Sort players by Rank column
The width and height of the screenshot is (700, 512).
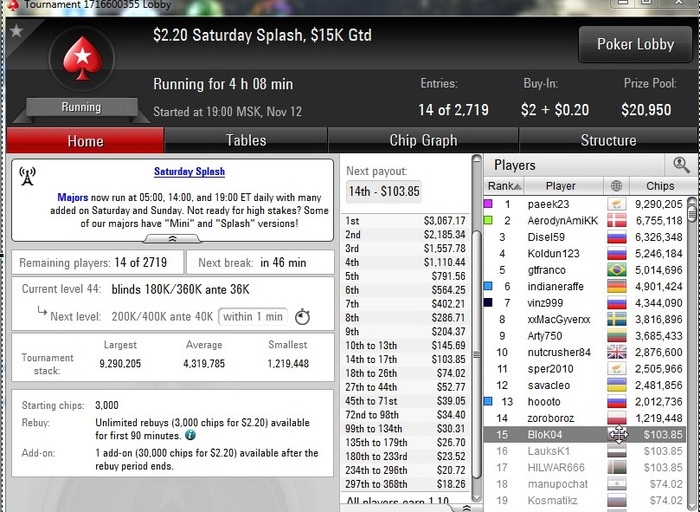click(x=504, y=186)
